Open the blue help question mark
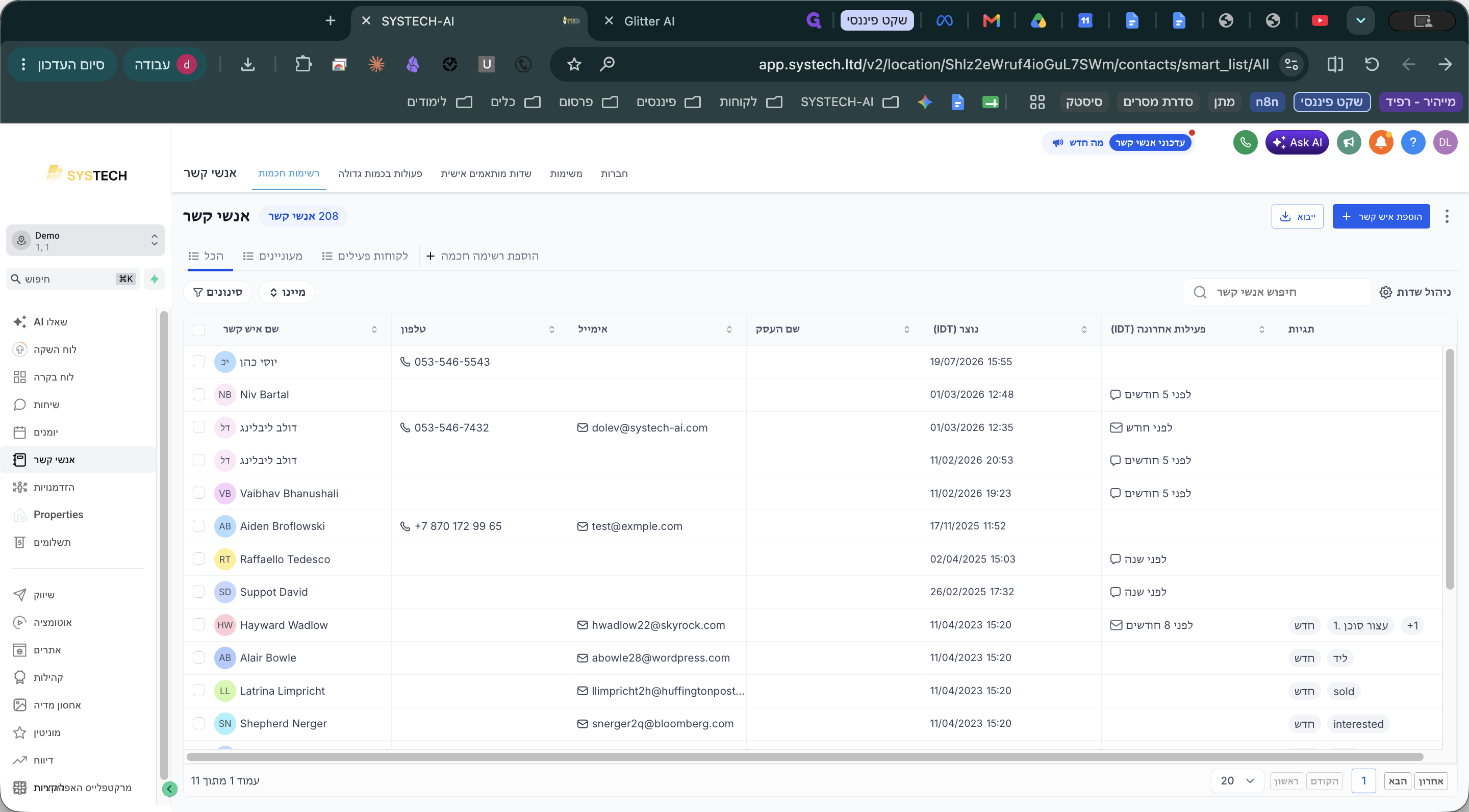Screen dimensions: 1469x812 click(1412, 142)
